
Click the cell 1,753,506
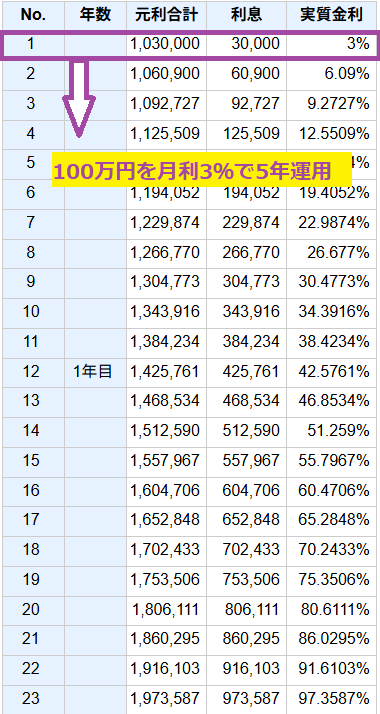(x=166, y=580)
